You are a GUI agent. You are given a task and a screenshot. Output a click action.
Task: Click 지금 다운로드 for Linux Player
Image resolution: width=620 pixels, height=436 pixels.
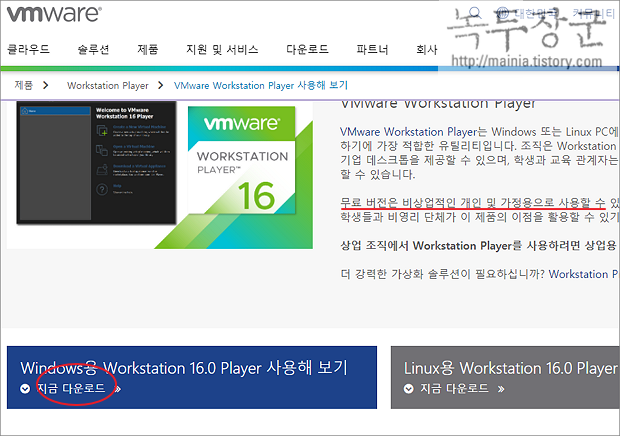click(454, 389)
